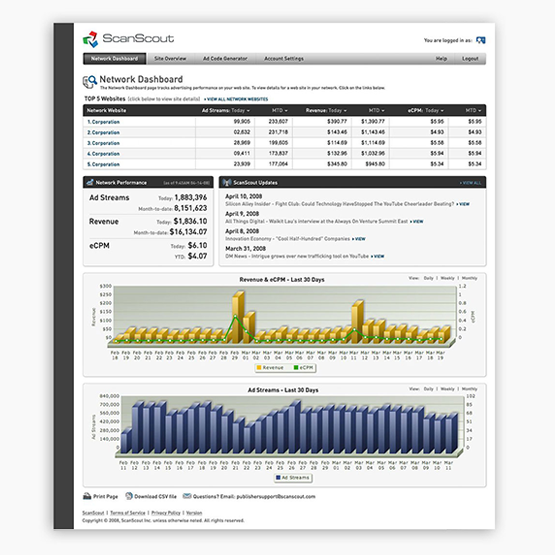Open the 4. Corporation site link
Screen dimensions: 555x555
(x=104, y=154)
